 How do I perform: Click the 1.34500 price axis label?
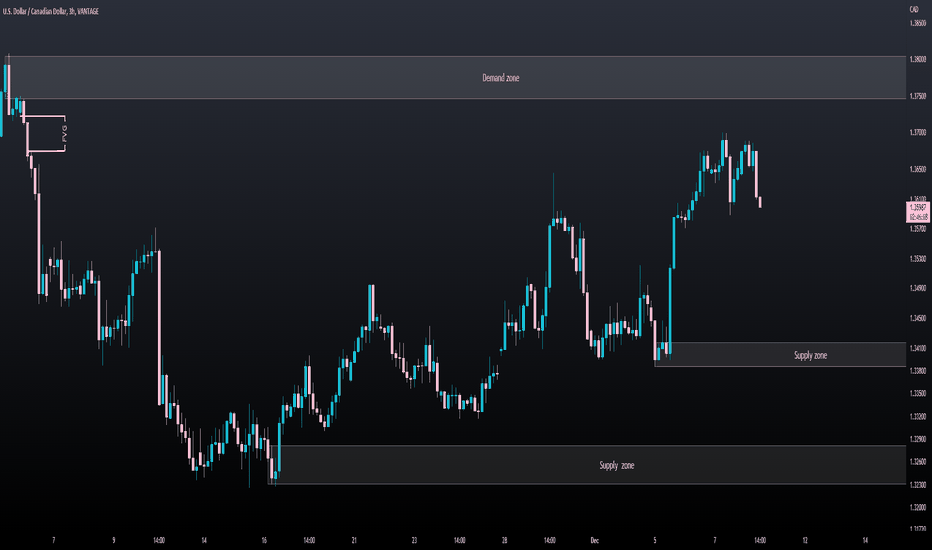tap(918, 319)
